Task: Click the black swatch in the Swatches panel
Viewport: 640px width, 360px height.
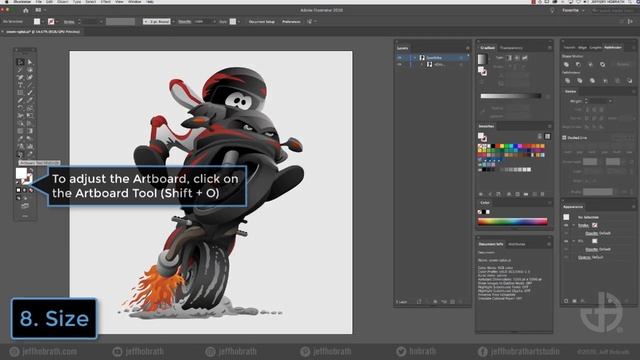Action: 493,146
